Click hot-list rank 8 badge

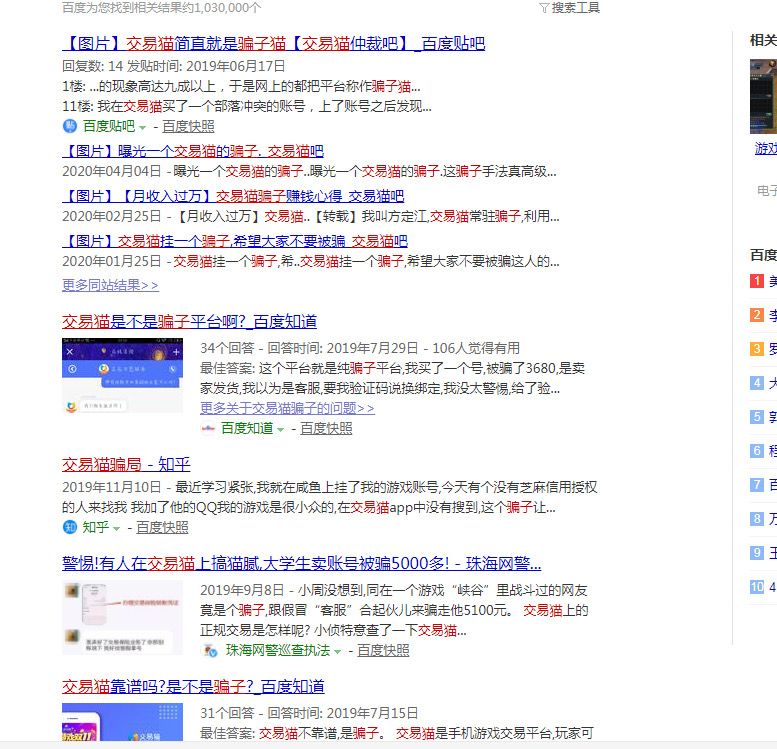tap(757, 519)
